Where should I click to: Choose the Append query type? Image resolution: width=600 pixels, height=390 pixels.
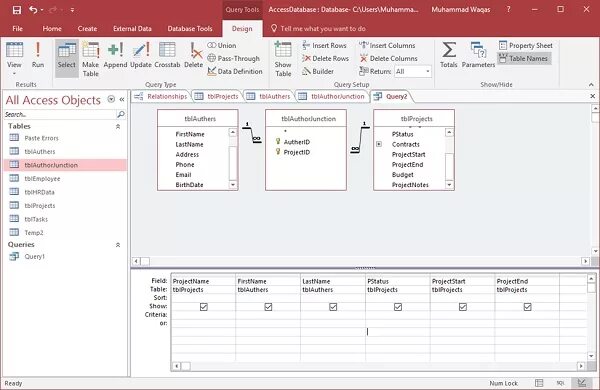[115, 55]
